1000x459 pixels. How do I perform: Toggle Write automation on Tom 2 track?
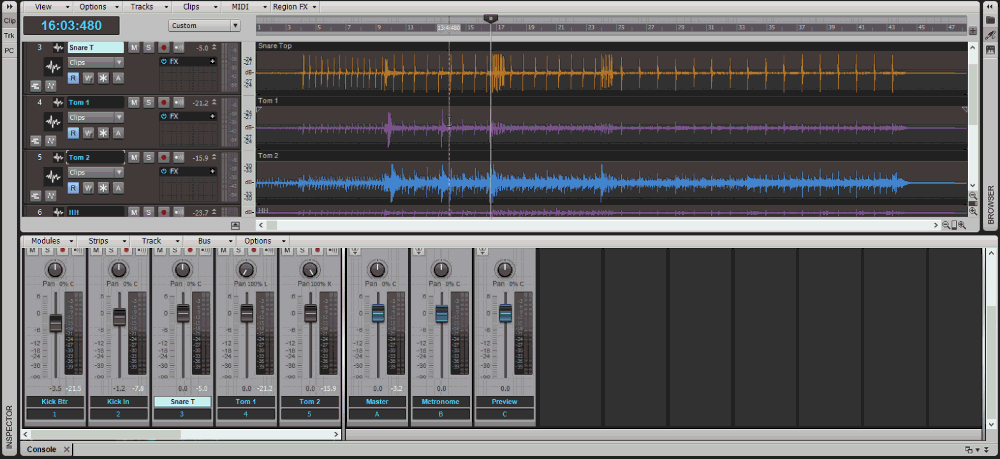(x=88, y=188)
